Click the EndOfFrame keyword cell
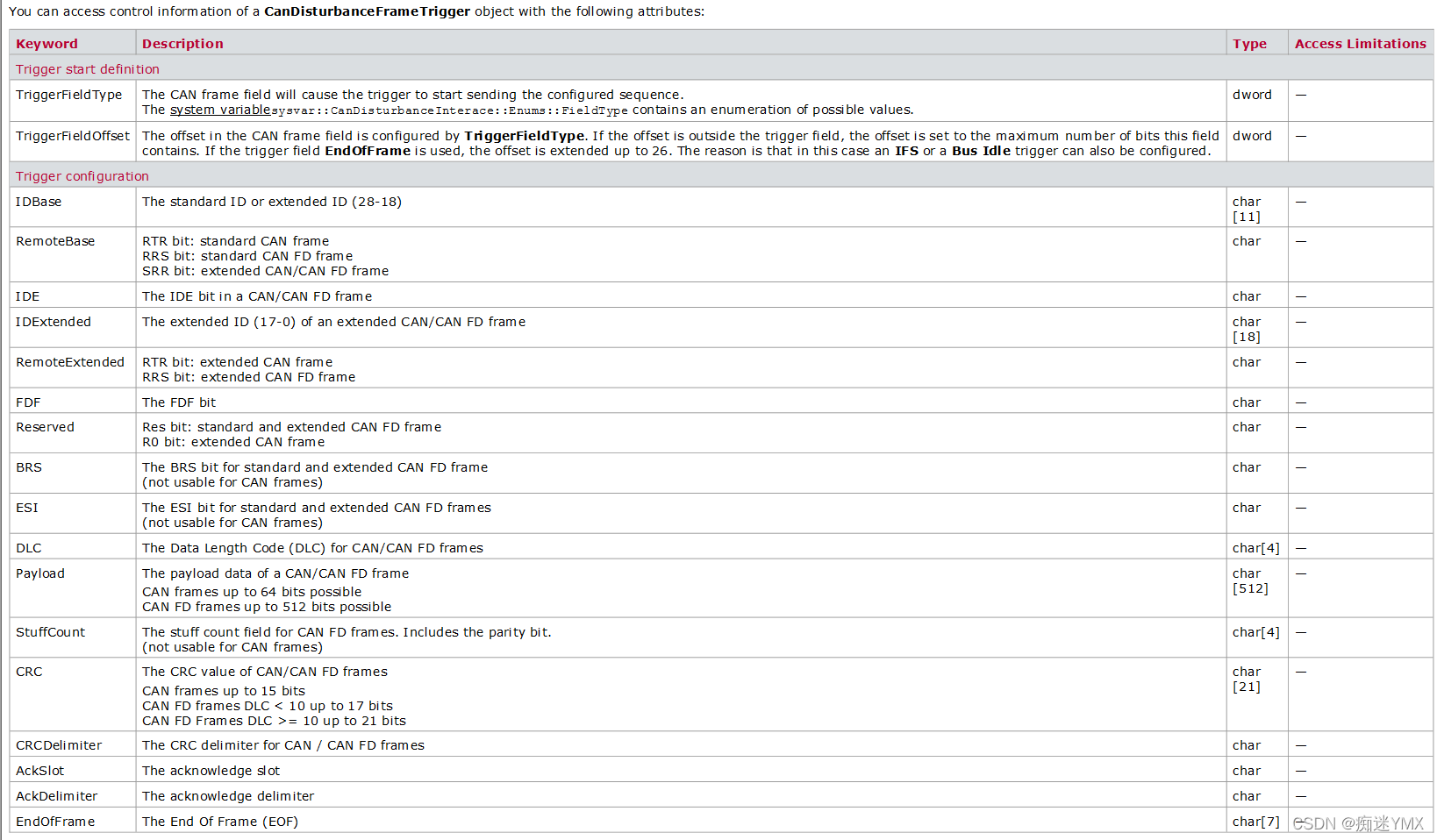Image resolution: width=1437 pixels, height=840 pixels. click(x=73, y=821)
